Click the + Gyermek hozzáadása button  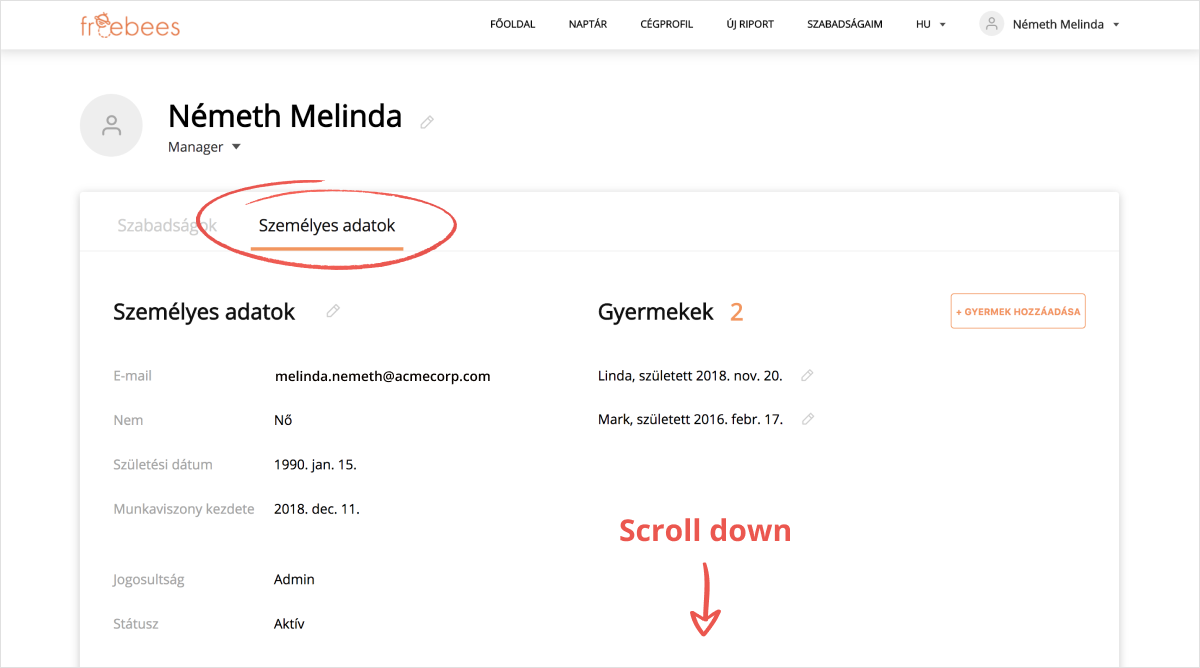(x=1018, y=312)
